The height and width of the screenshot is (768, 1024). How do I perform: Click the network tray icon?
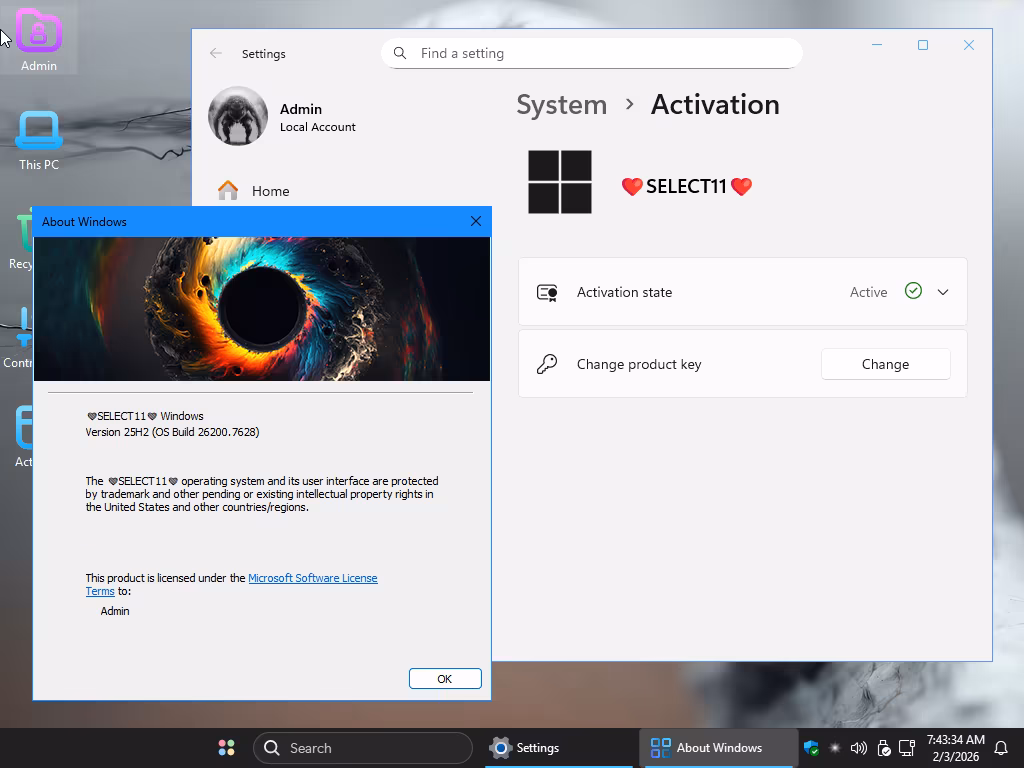pyautogui.click(x=907, y=748)
